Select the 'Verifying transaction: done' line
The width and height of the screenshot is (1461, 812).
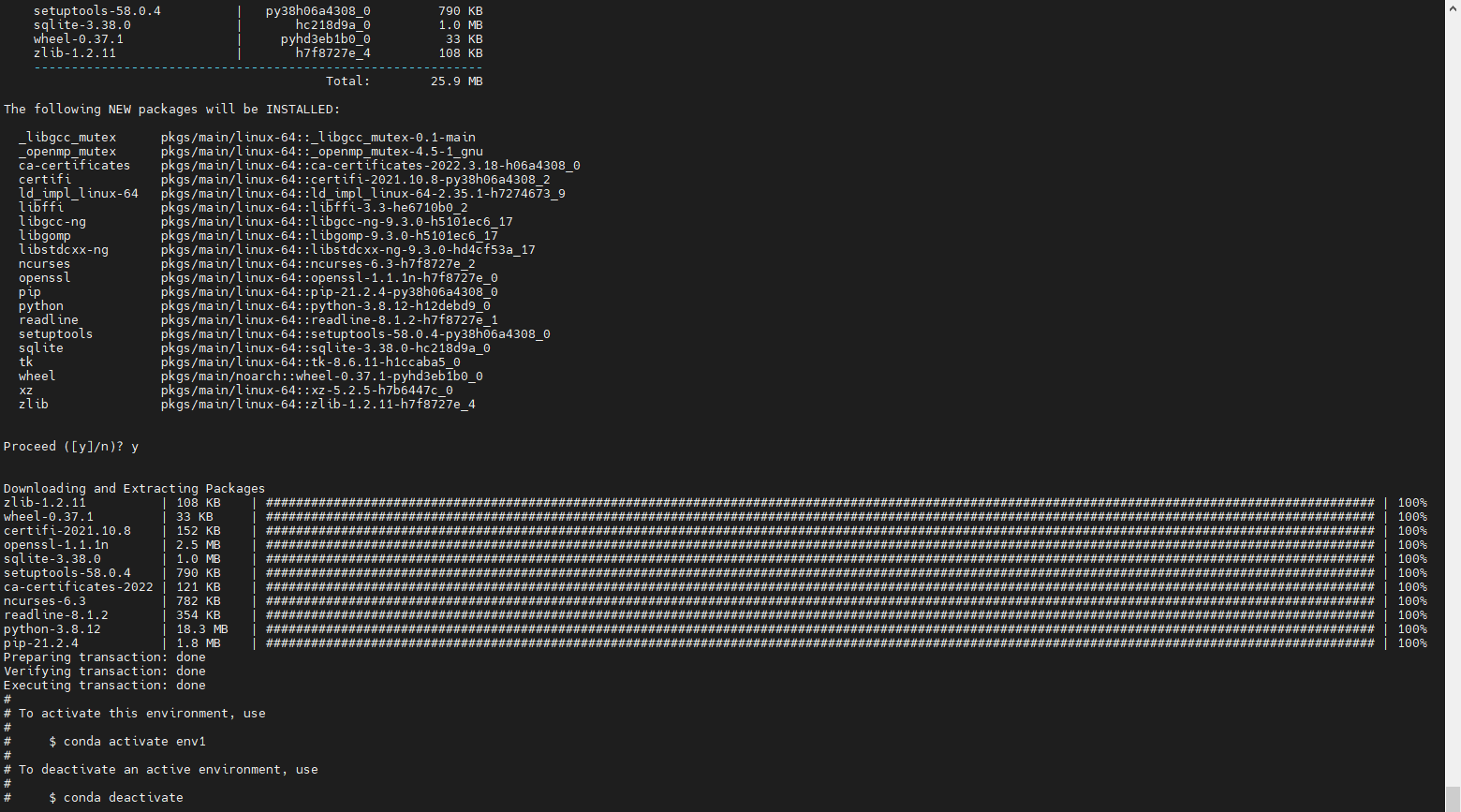point(105,672)
